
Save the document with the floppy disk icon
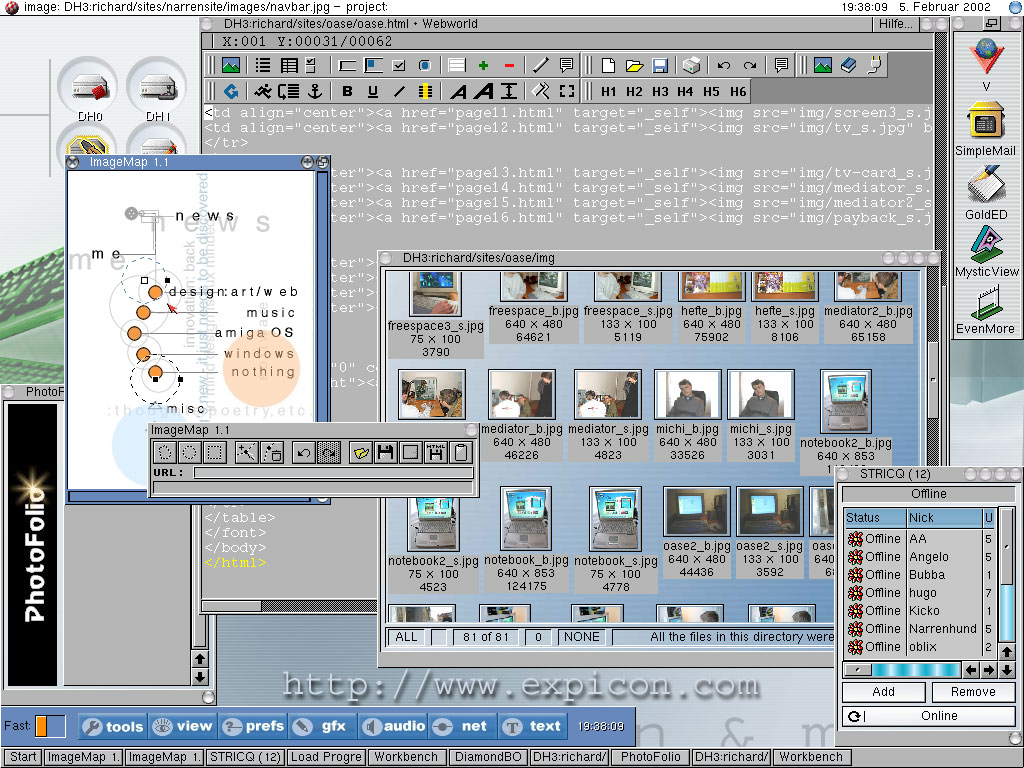[x=660, y=66]
